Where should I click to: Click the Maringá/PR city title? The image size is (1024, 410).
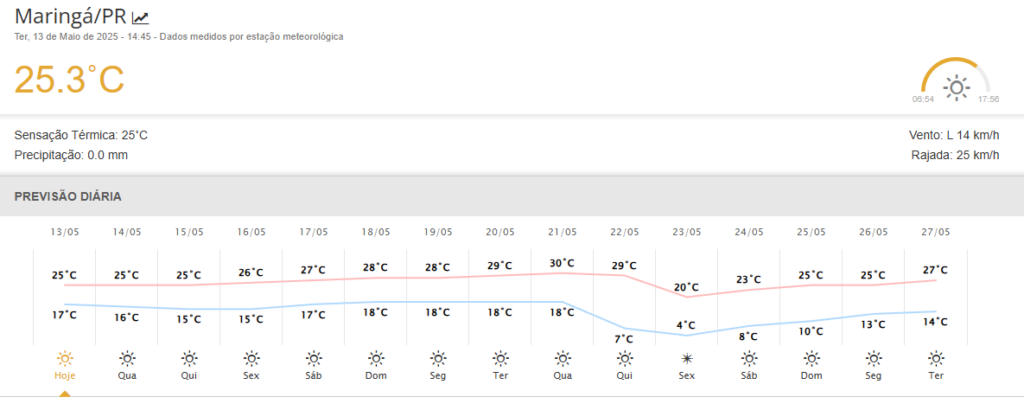[x=70, y=16]
